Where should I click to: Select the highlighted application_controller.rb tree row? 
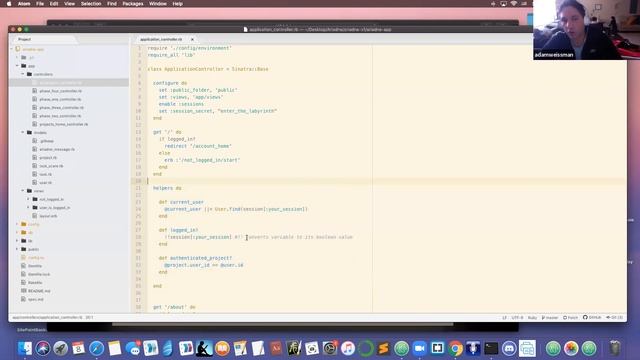[x=69, y=82]
